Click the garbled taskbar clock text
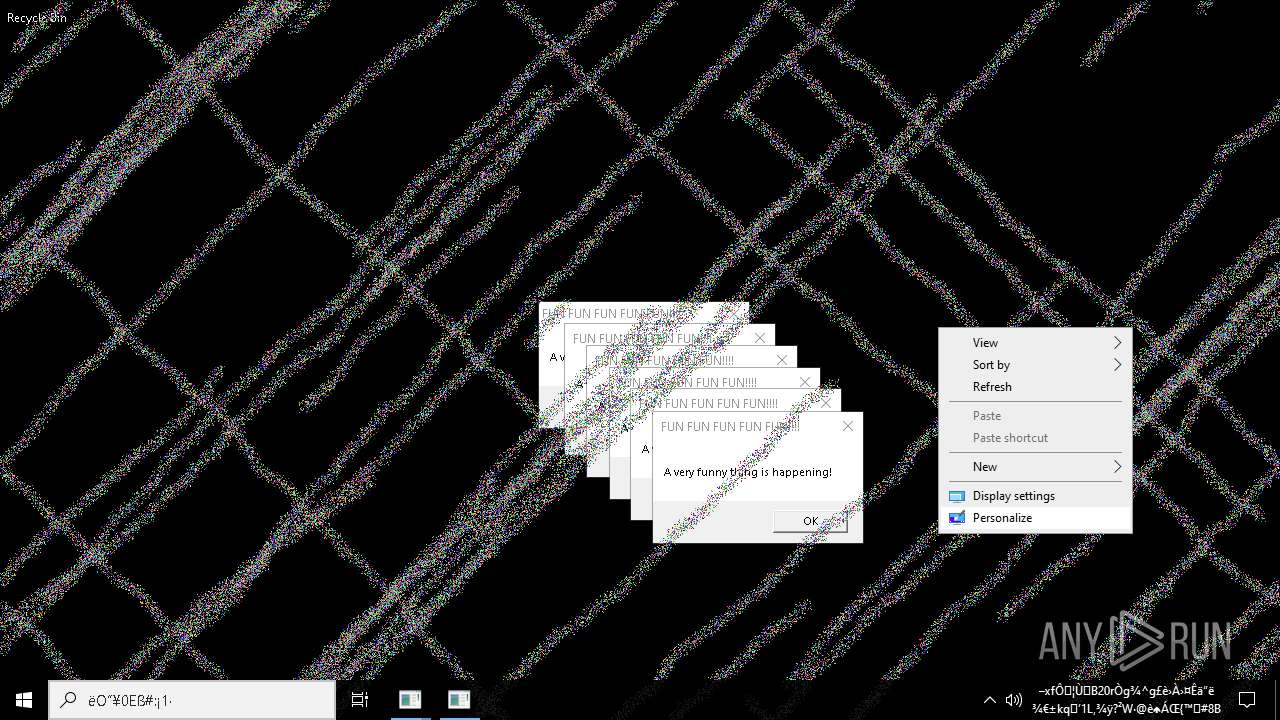The height and width of the screenshot is (720, 1280). coord(1127,700)
